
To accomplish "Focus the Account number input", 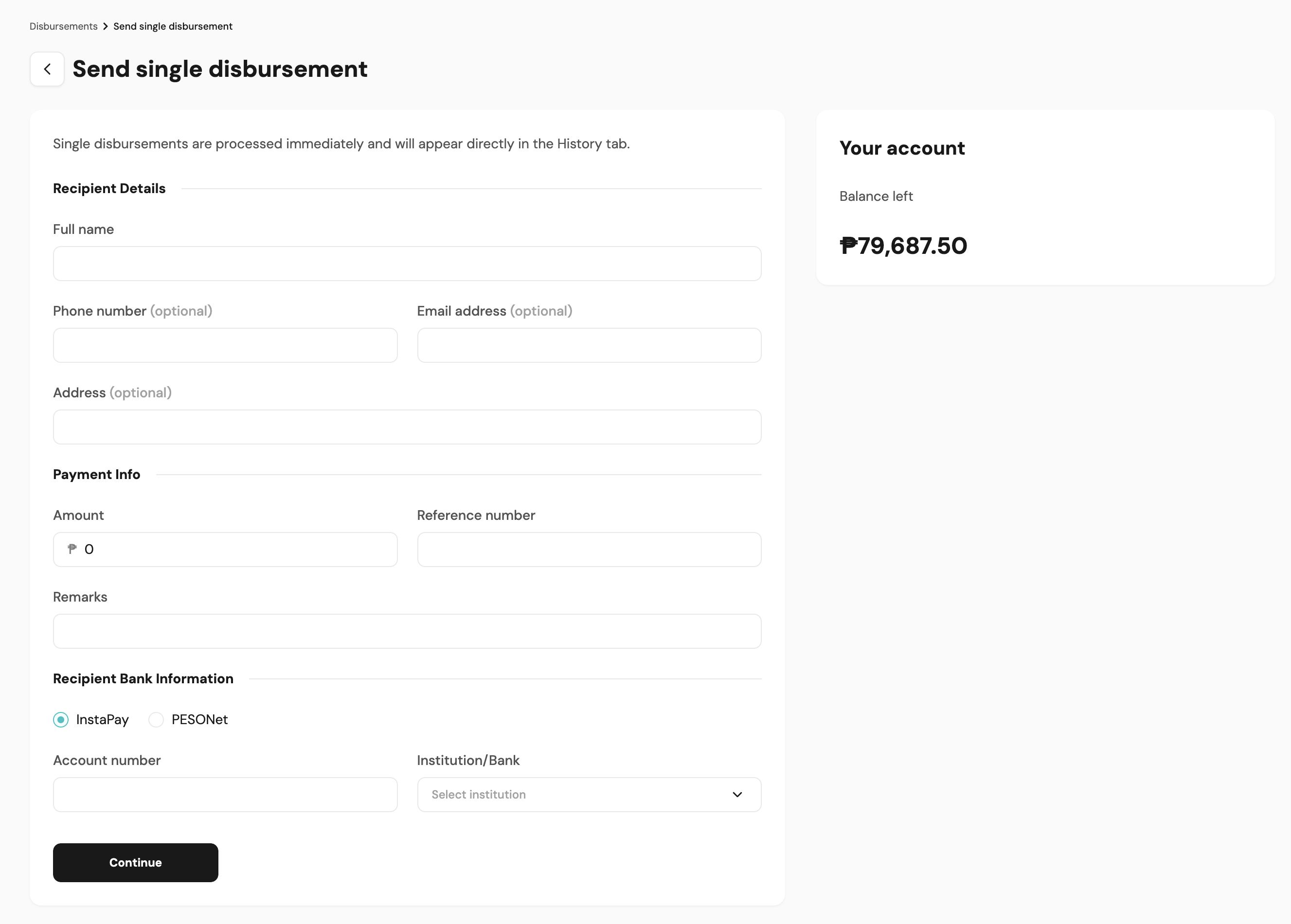I will click(225, 795).
